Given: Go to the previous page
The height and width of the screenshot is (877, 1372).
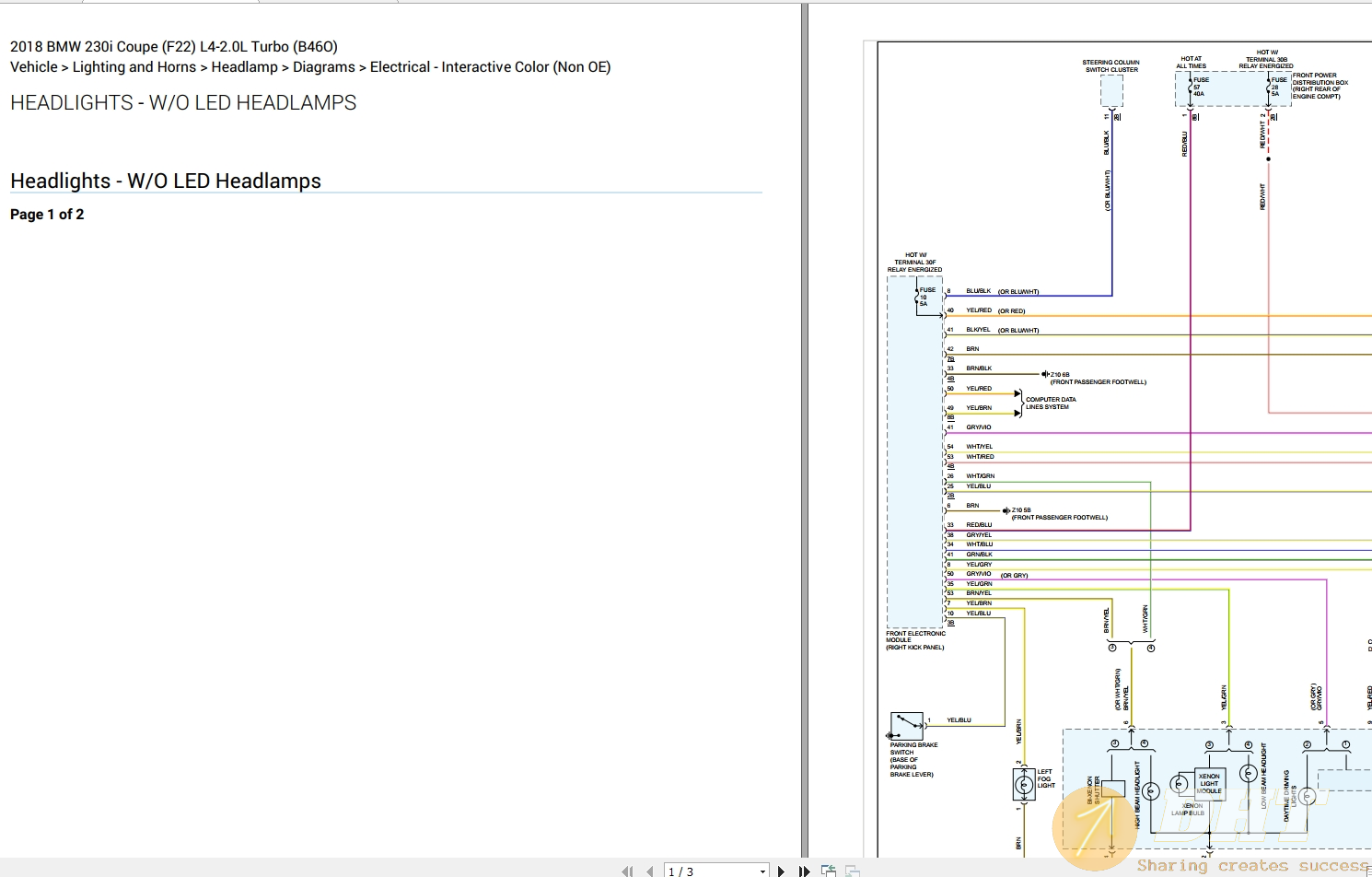Looking at the screenshot, I should [x=650, y=871].
